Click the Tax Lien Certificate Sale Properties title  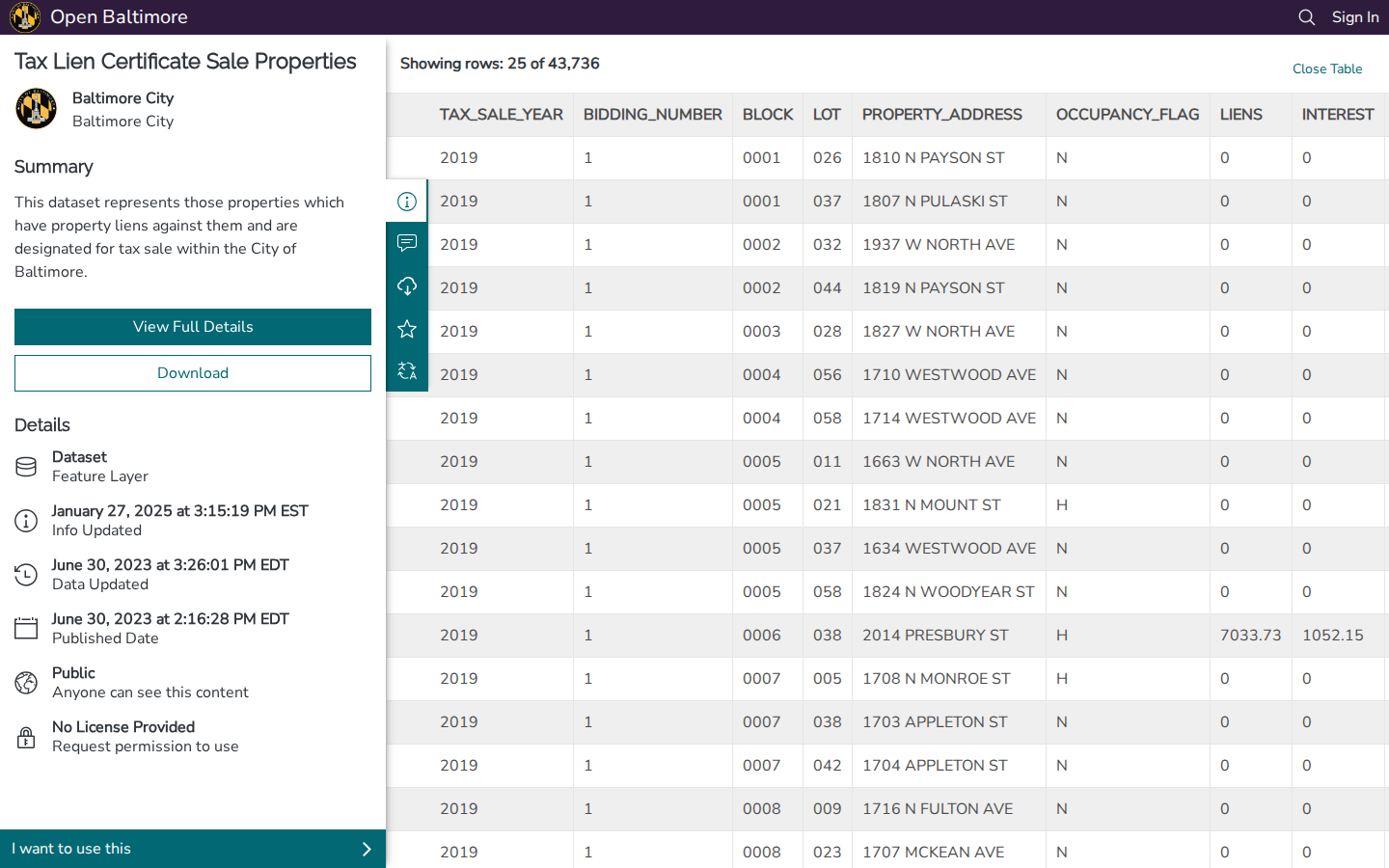coord(185,62)
